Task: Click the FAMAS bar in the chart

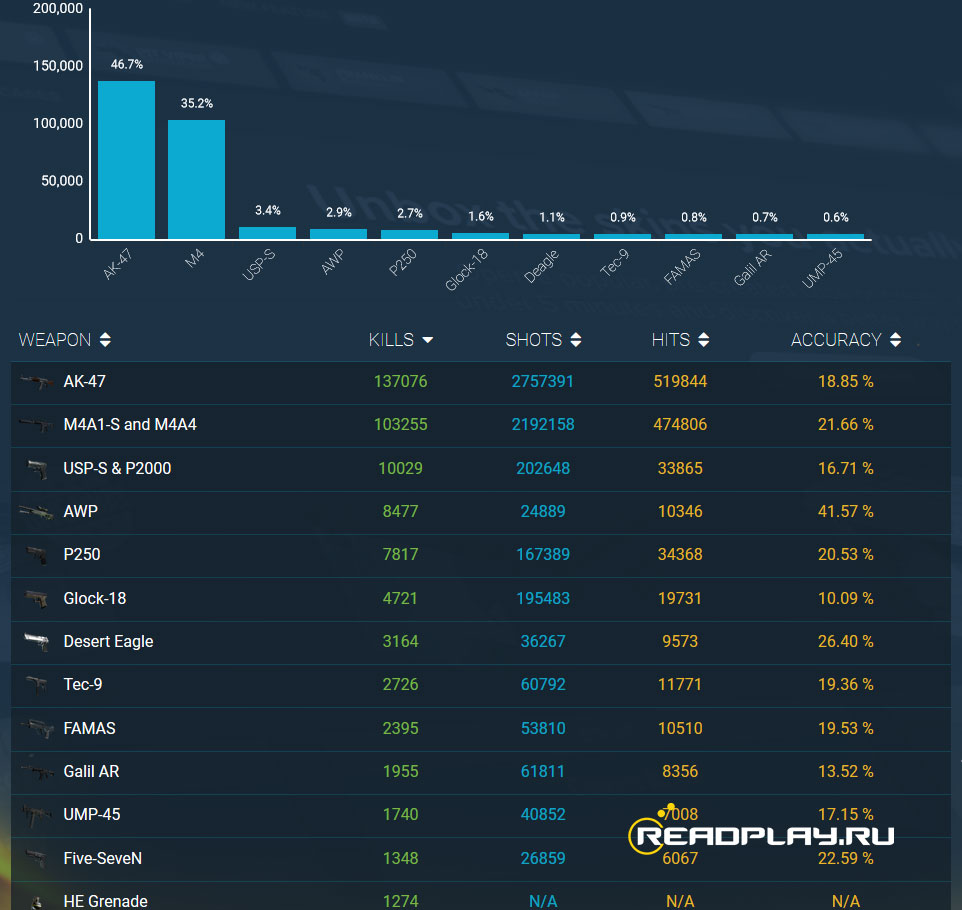Action: pyautogui.click(x=693, y=236)
